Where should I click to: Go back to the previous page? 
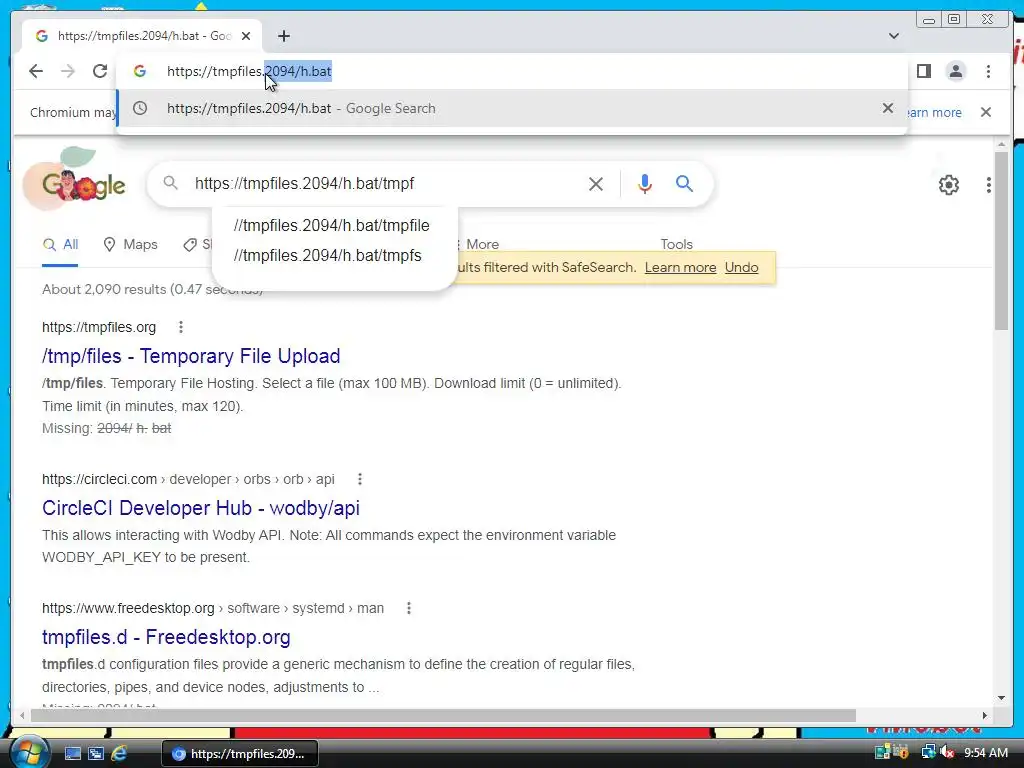point(36,71)
